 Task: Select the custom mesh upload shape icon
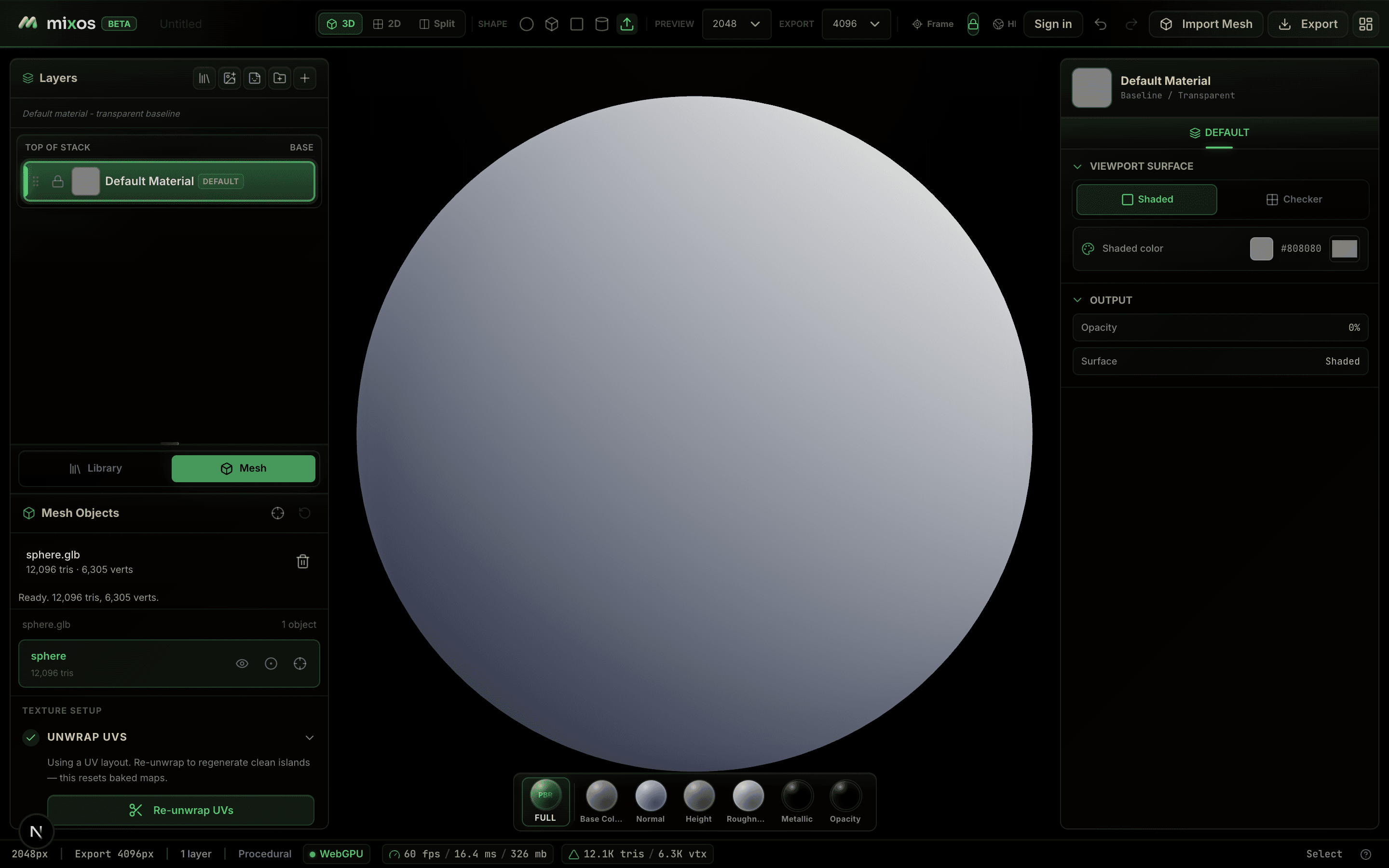[x=627, y=24]
